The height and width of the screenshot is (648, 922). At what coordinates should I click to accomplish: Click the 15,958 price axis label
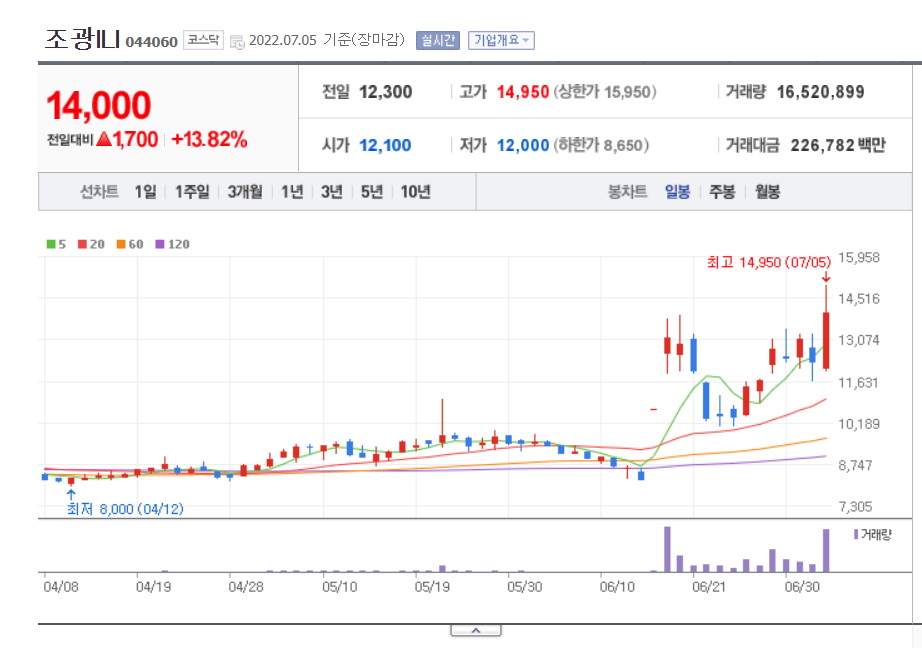(x=859, y=258)
